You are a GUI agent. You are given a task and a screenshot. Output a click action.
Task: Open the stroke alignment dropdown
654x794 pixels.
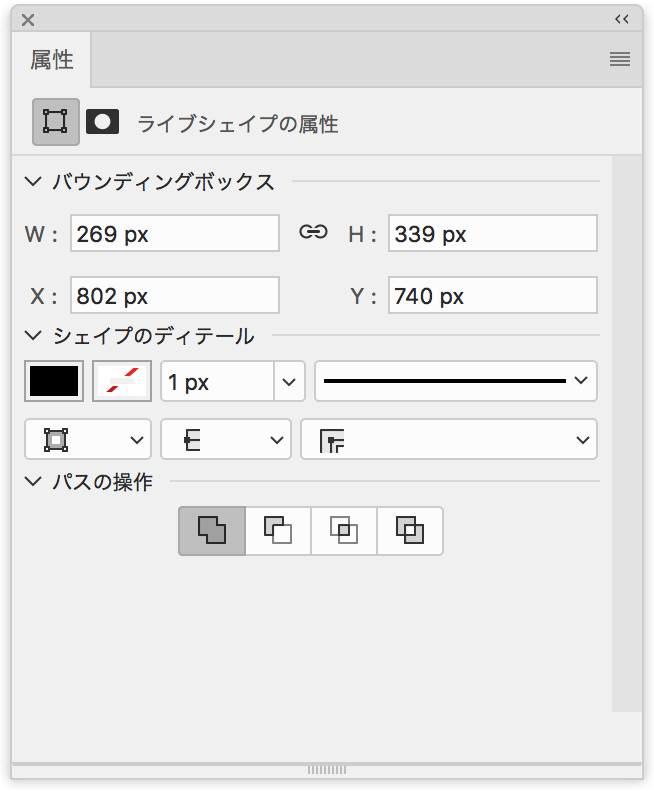point(88,439)
